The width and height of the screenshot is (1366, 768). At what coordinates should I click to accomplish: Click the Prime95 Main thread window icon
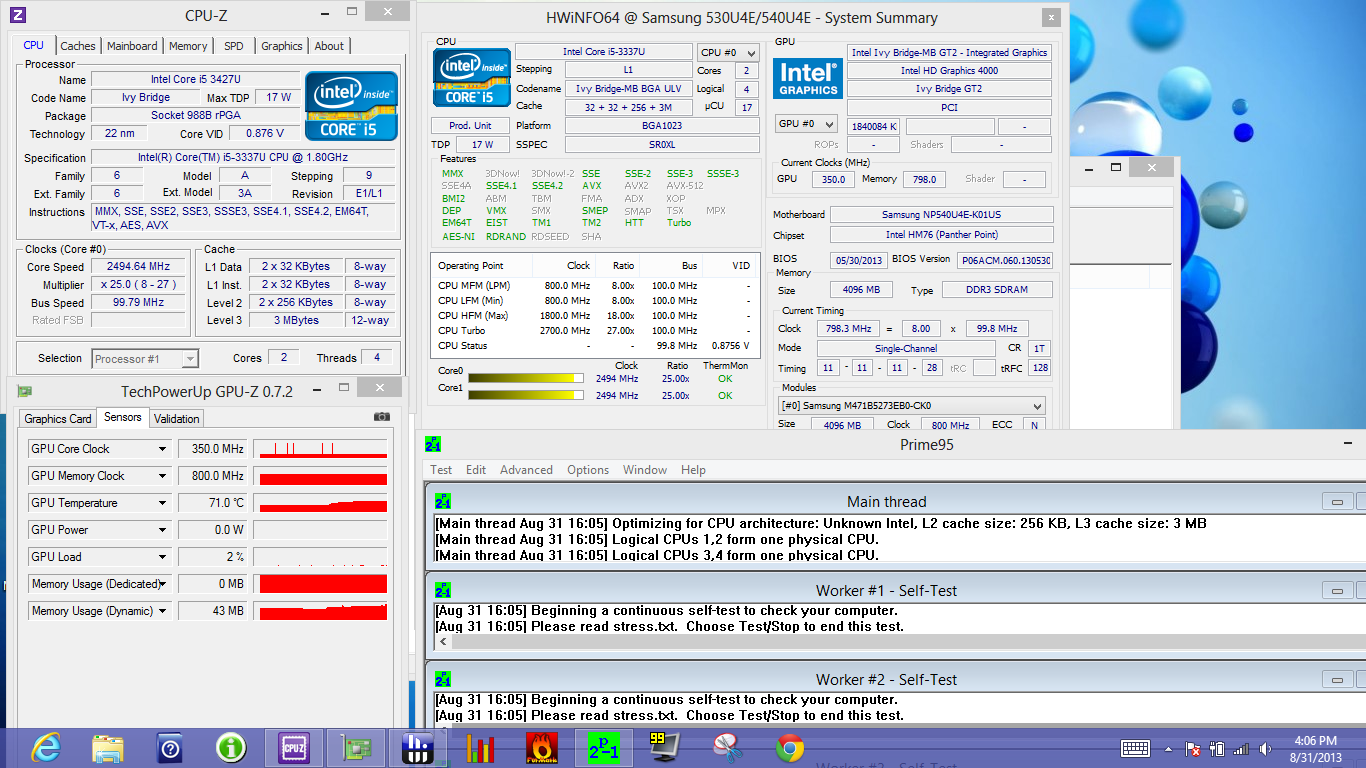pos(443,501)
